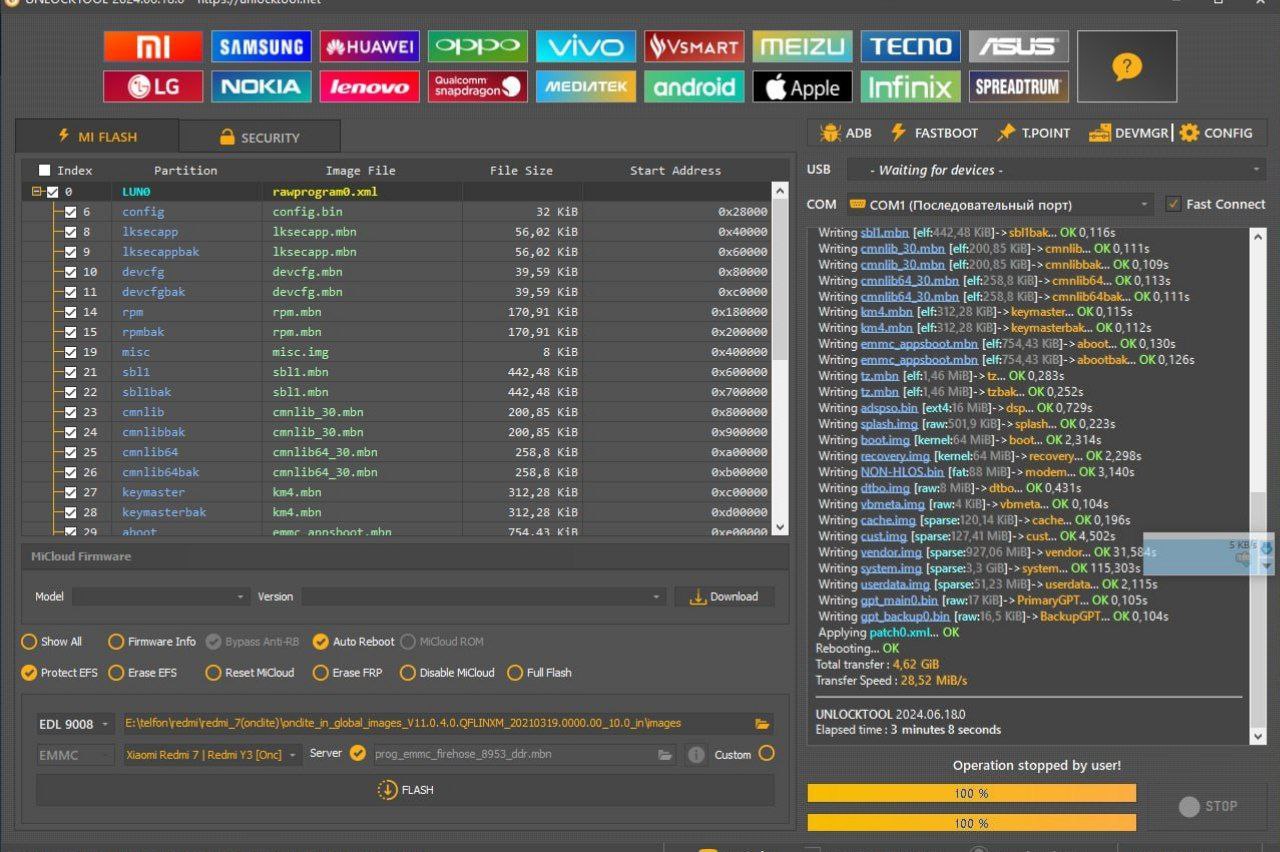1280x852 pixels.
Task: Uncheck the keymaster partition row checkbox
Action: (70, 492)
